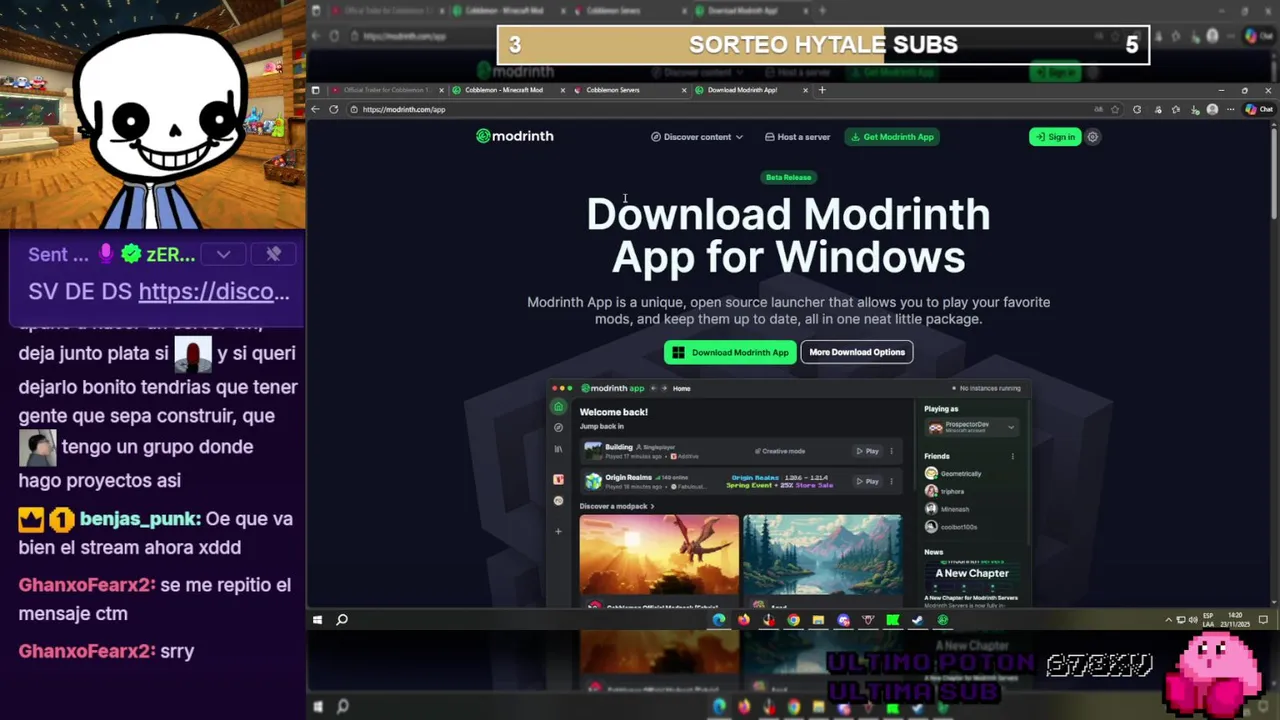Click the green Sign in button
The image size is (1280, 720).
(1055, 137)
